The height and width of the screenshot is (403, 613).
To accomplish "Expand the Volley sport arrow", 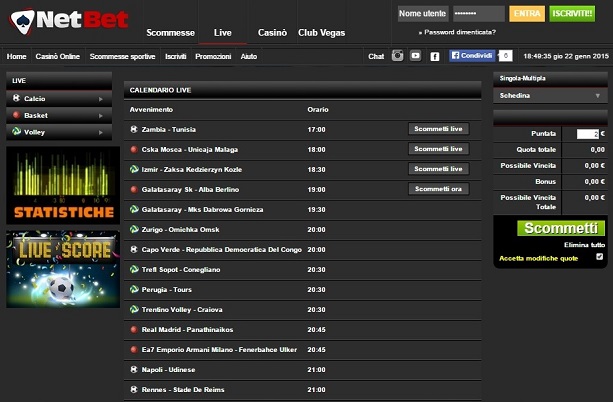I will [100, 133].
